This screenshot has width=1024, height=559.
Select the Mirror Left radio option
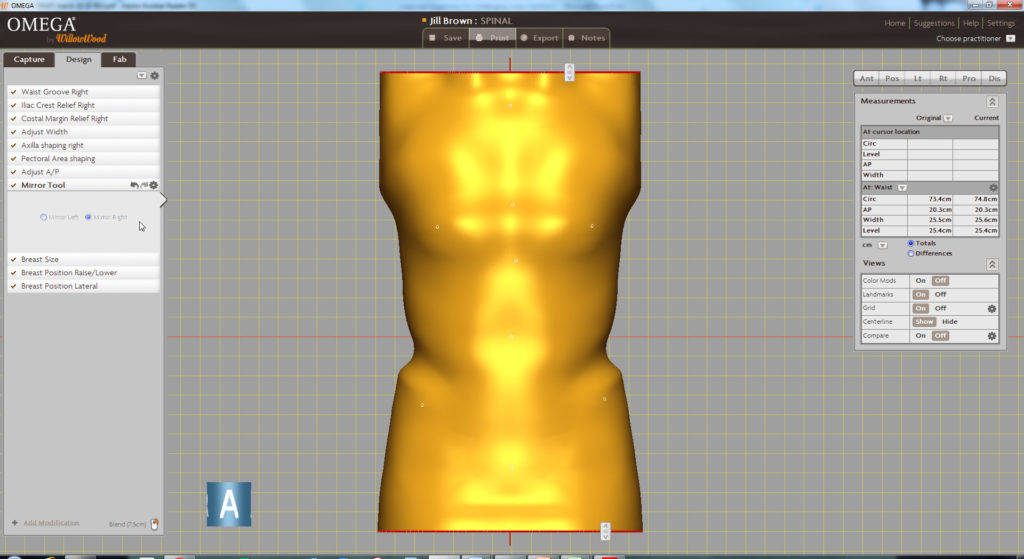click(x=43, y=217)
